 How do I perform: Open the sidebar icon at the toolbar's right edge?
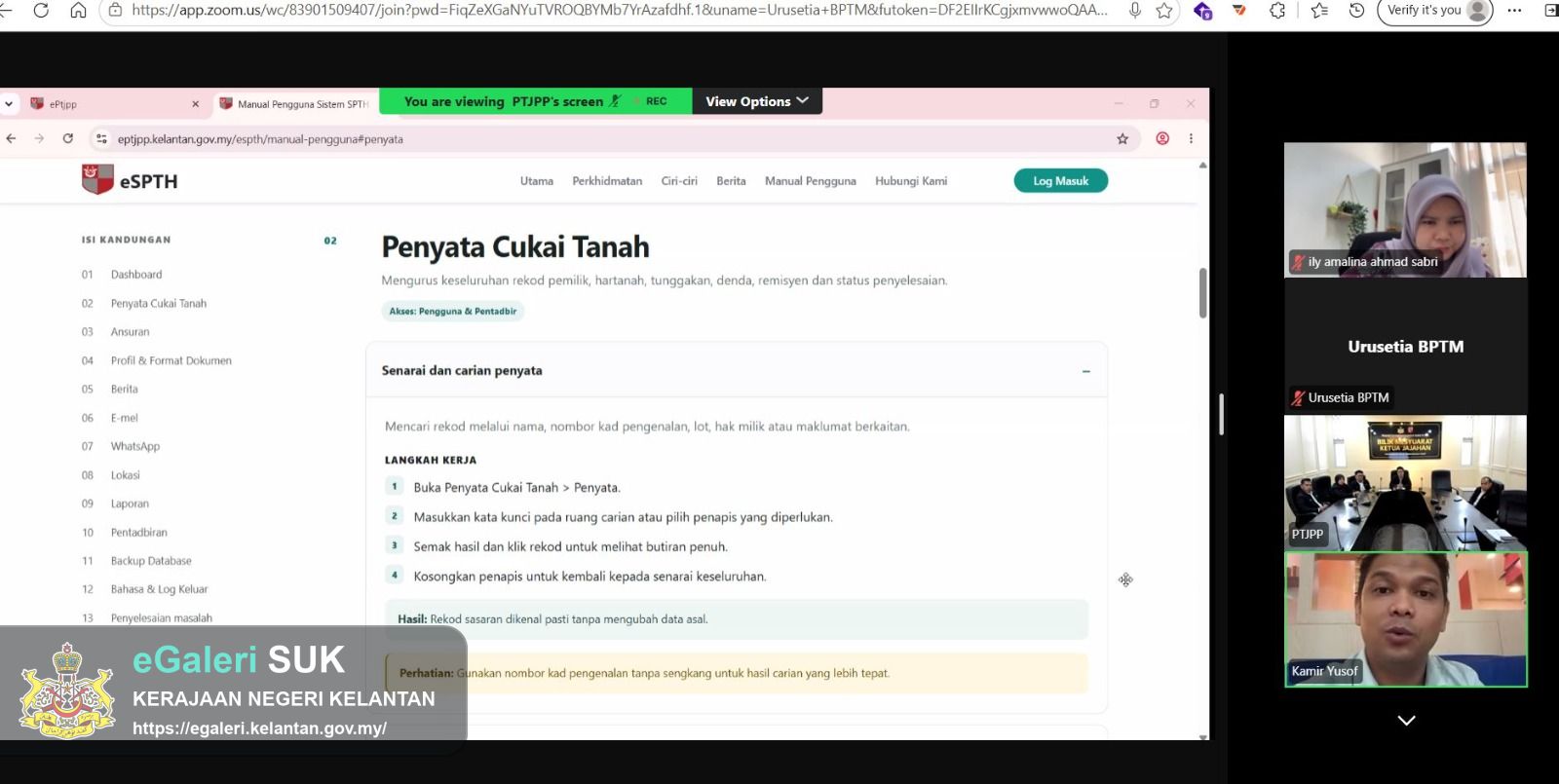pyautogui.click(x=1550, y=11)
